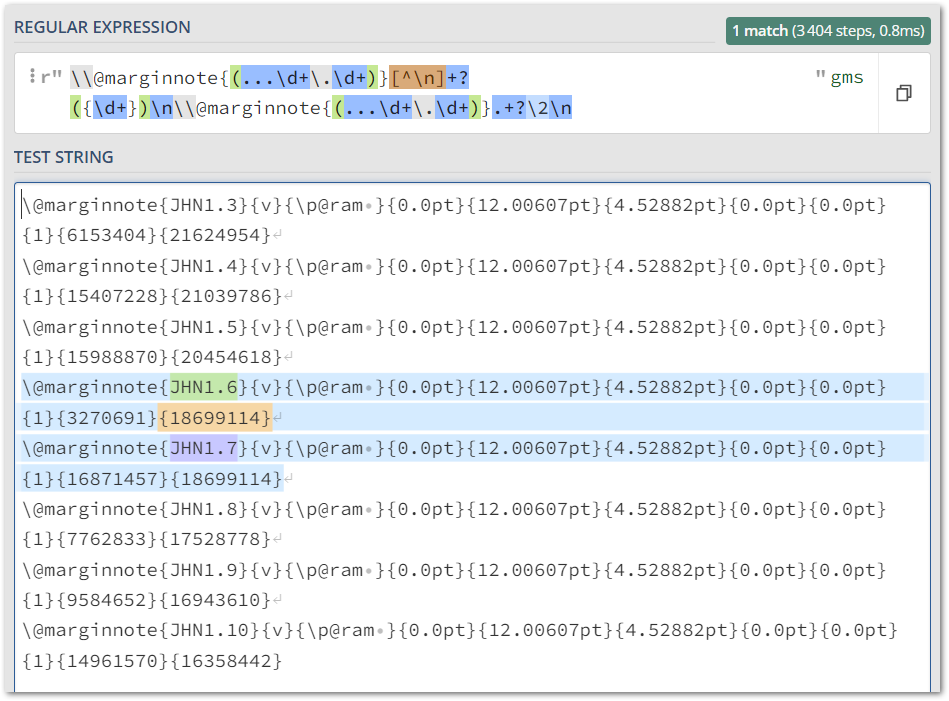The width and height of the screenshot is (949, 701).
Task: Click the copy-to-clipboard icon
Action: point(904,92)
